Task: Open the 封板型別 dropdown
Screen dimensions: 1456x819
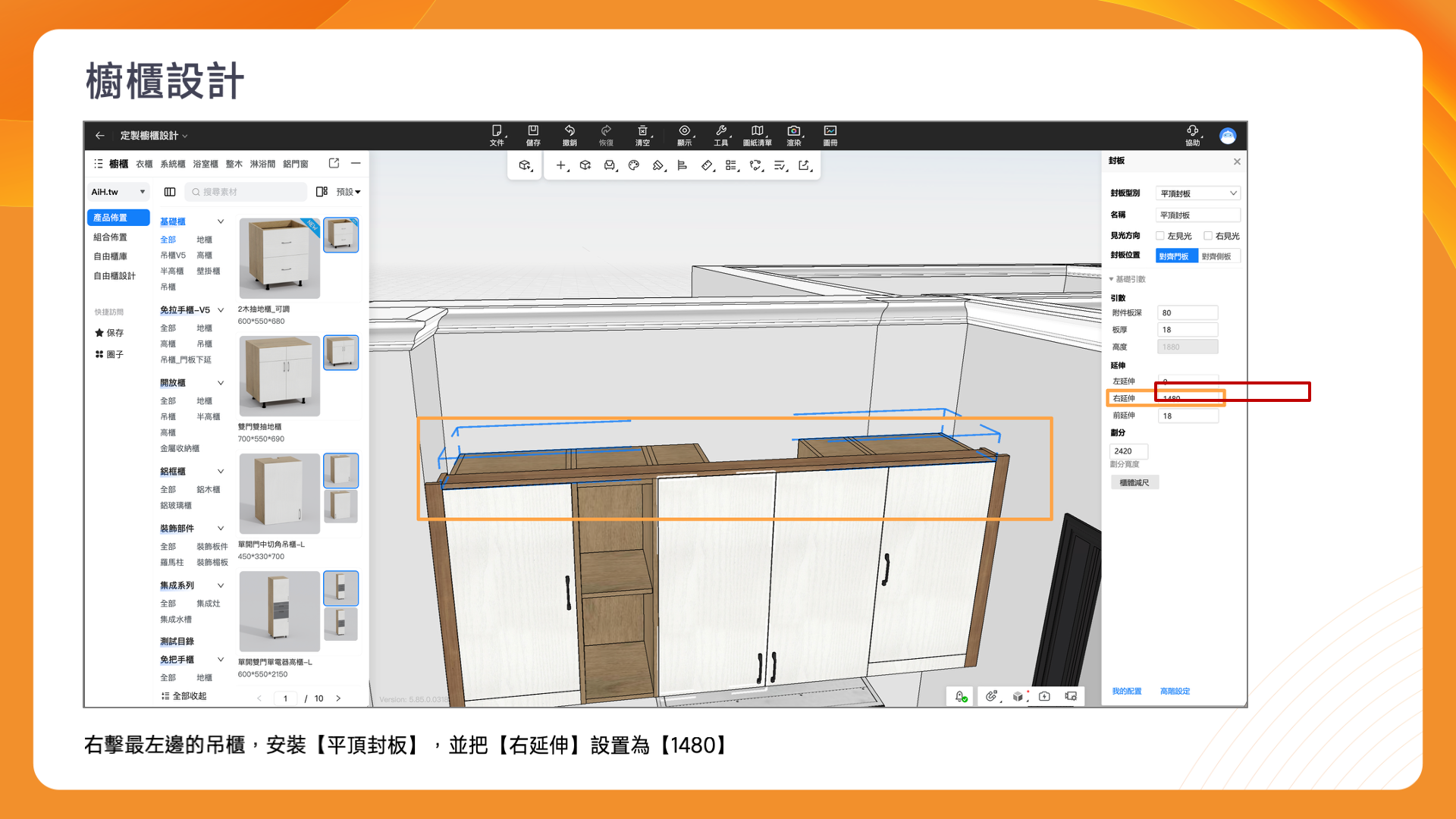Action: [x=1197, y=193]
